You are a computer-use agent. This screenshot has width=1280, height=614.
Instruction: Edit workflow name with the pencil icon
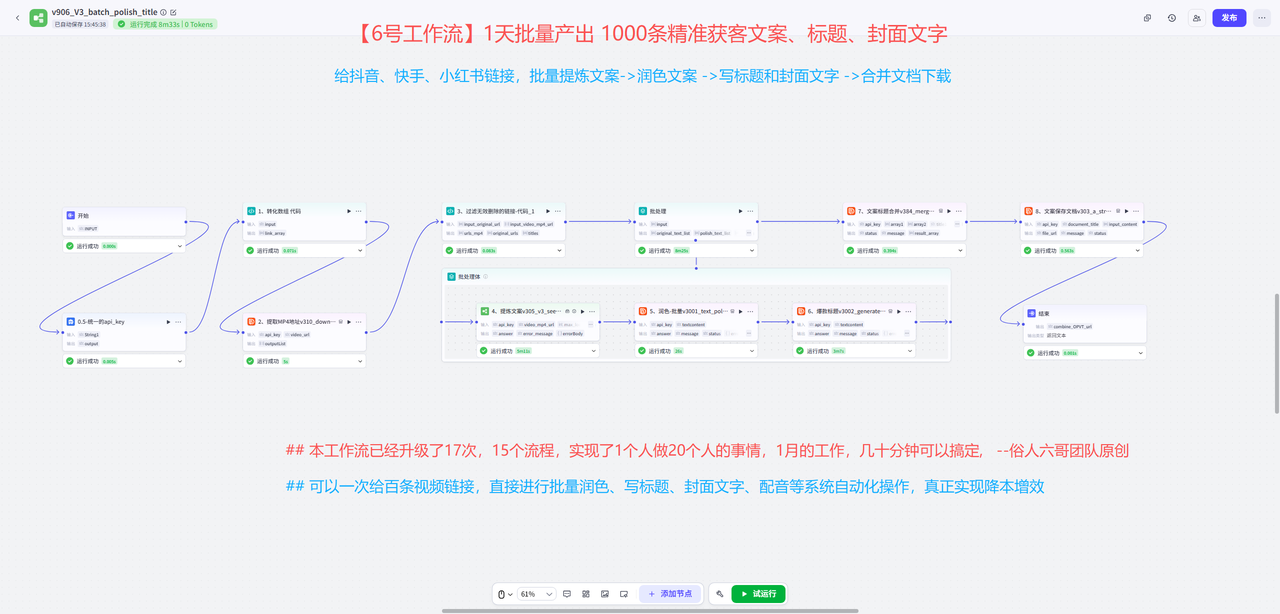click(x=174, y=12)
